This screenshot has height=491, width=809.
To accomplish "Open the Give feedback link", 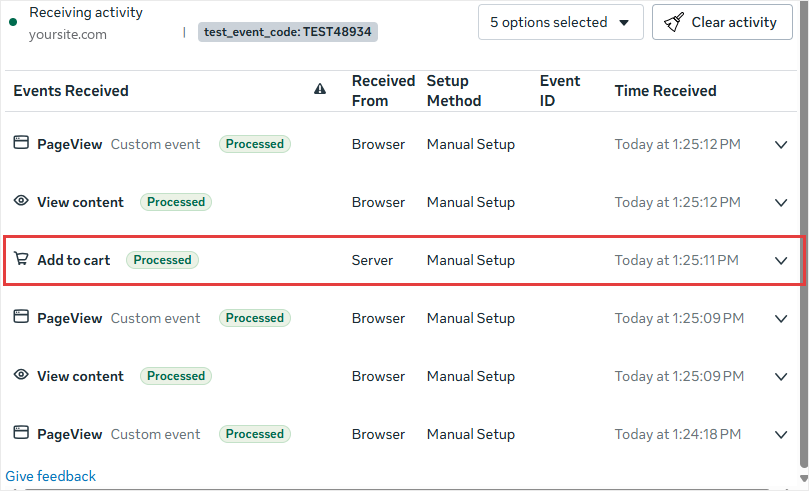I will pos(51,476).
